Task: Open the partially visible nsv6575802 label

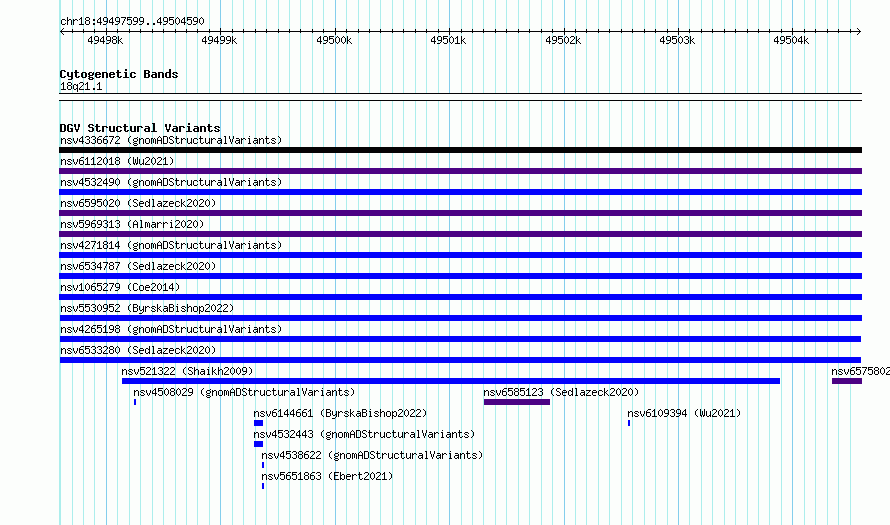Action: (x=860, y=371)
